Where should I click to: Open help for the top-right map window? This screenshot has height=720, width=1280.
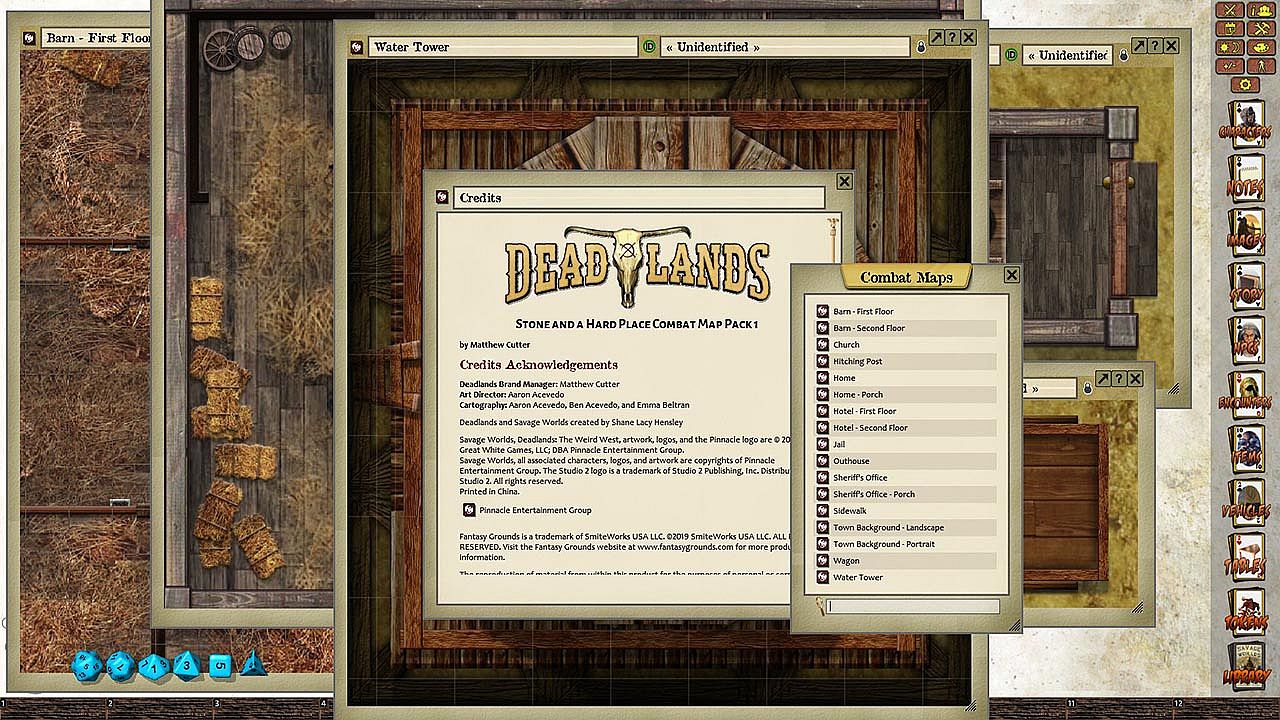pyautogui.click(x=1155, y=45)
